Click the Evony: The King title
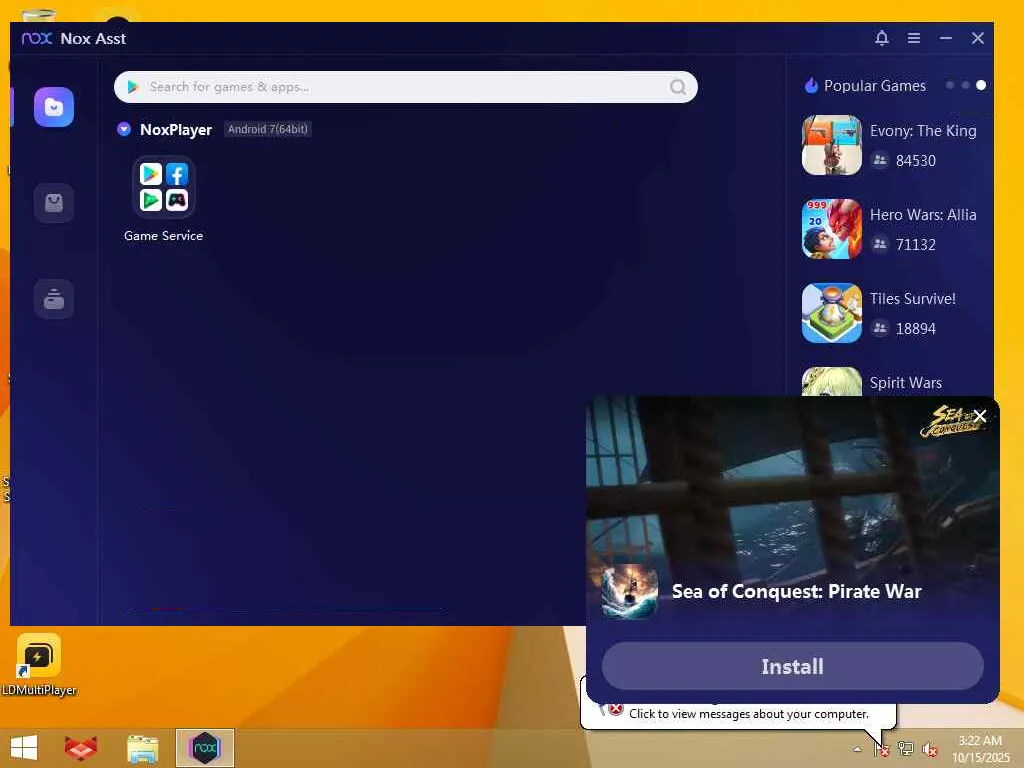 click(x=923, y=131)
